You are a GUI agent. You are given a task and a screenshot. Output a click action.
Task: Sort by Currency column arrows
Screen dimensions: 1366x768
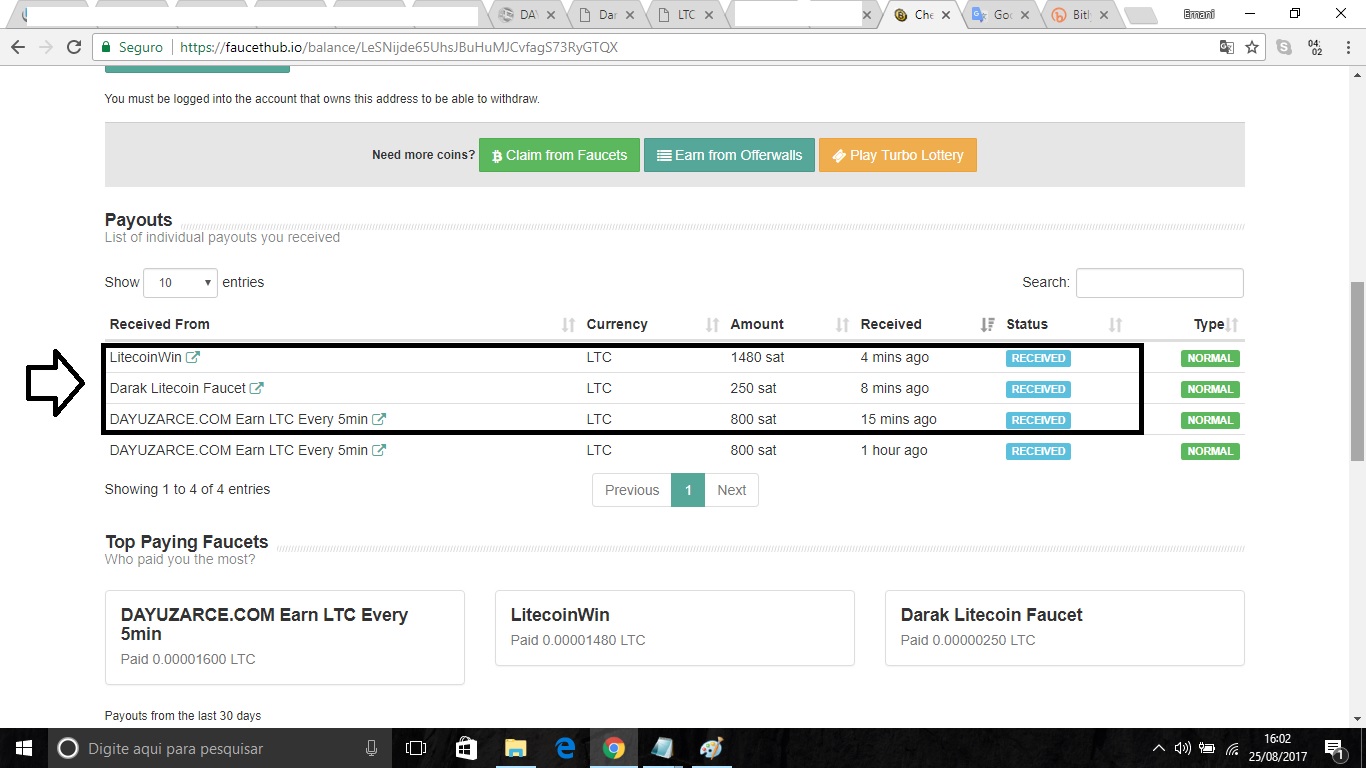[x=712, y=324]
